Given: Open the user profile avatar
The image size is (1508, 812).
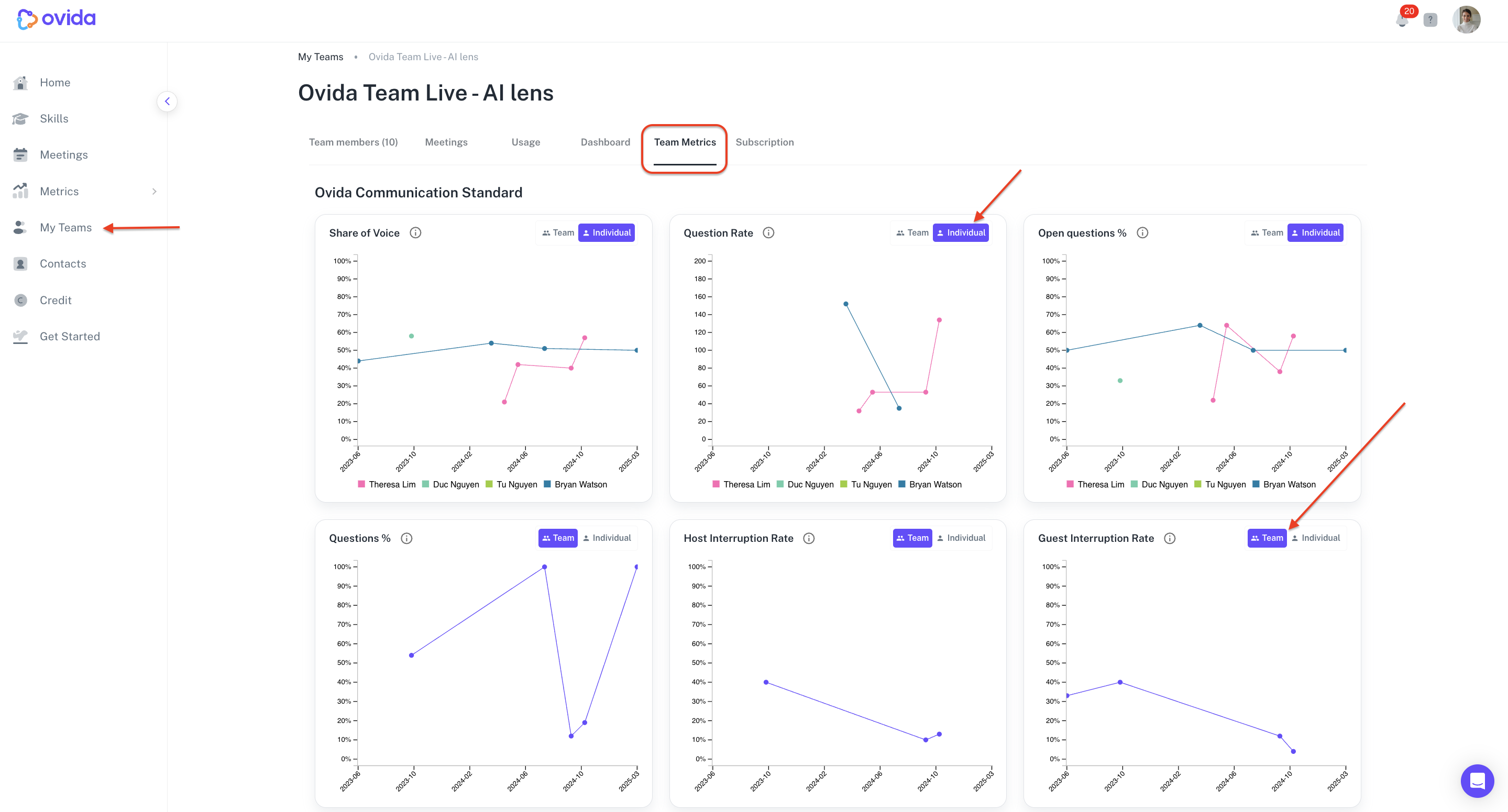Looking at the screenshot, I should pos(1467,20).
